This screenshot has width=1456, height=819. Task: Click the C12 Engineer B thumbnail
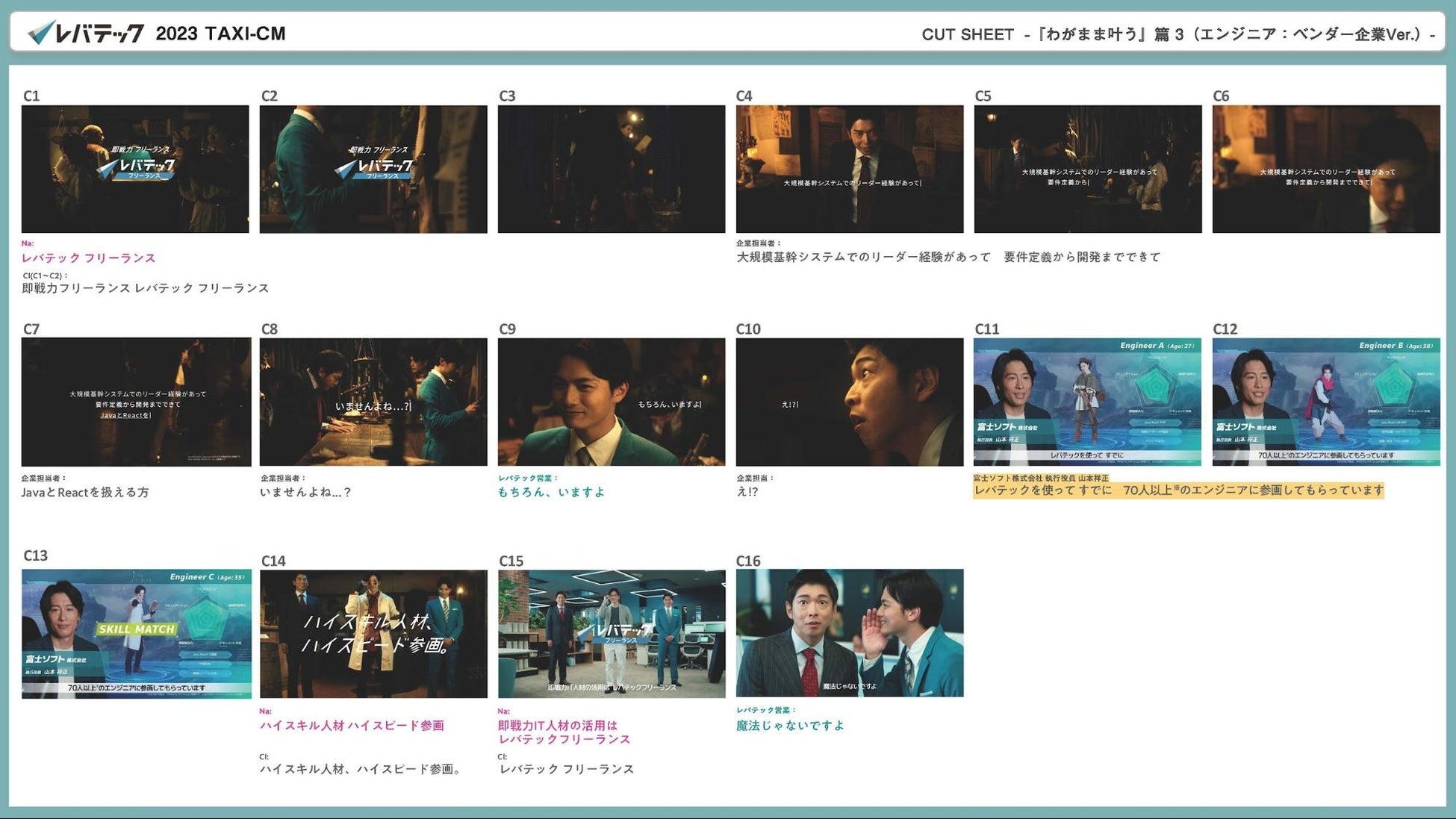tap(1326, 402)
